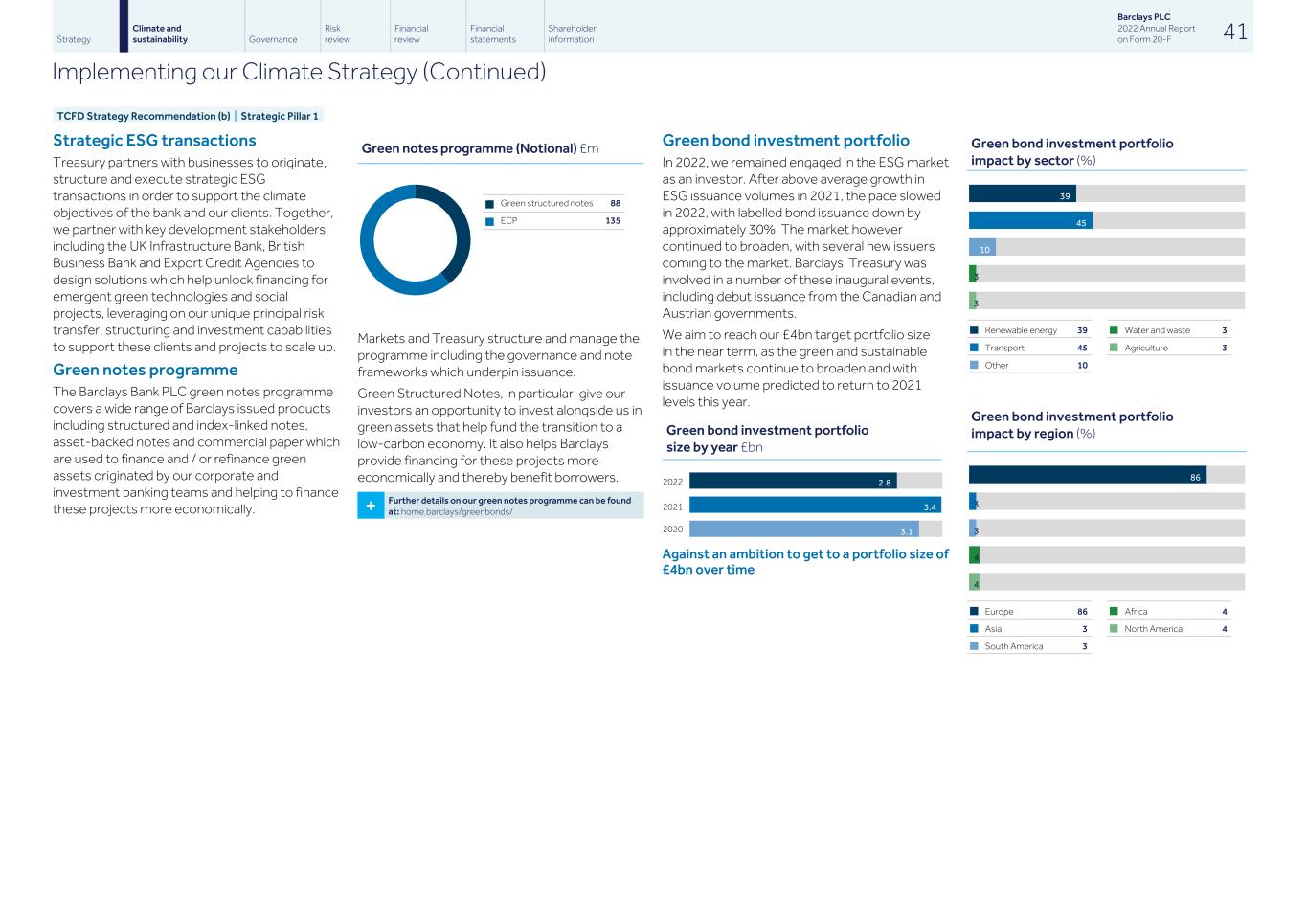
Task: Switch to the Strategy tab
Action: click(74, 39)
